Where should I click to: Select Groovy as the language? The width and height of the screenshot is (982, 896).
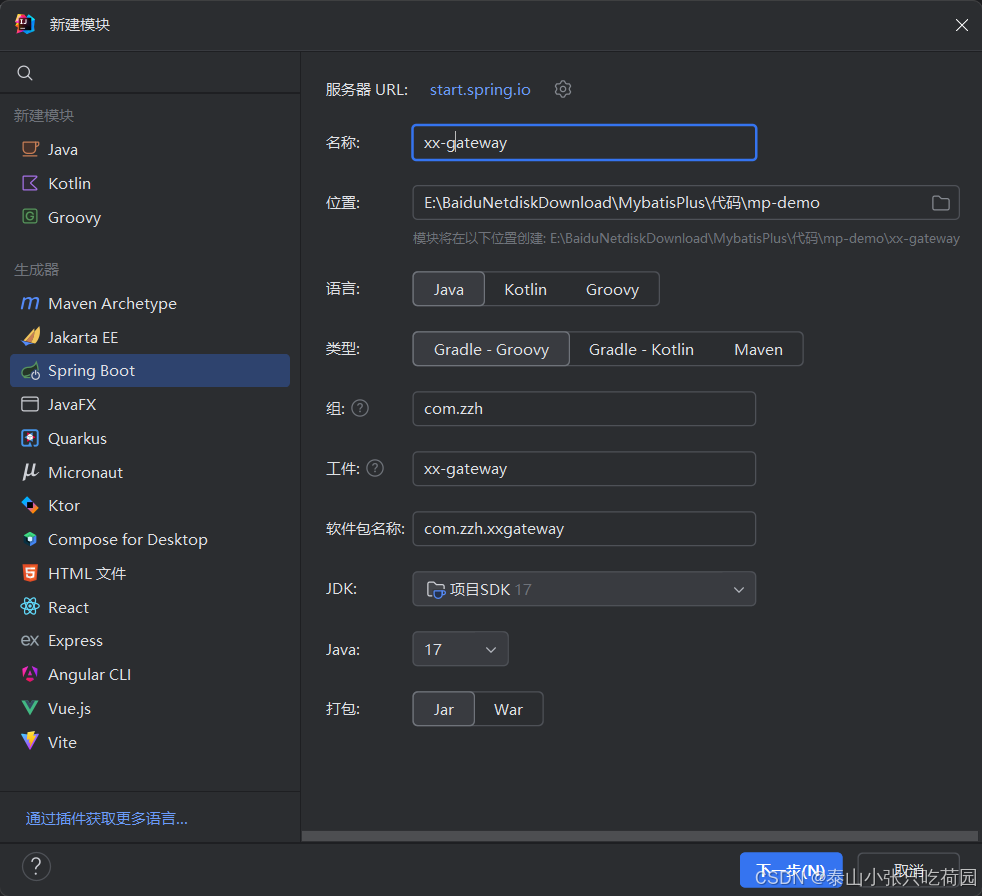point(612,289)
